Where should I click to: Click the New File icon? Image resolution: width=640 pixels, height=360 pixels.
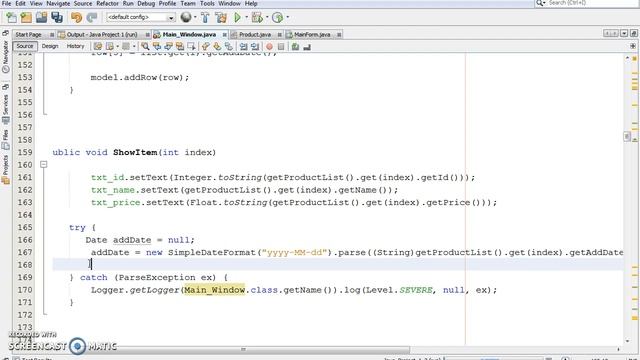[11, 17]
